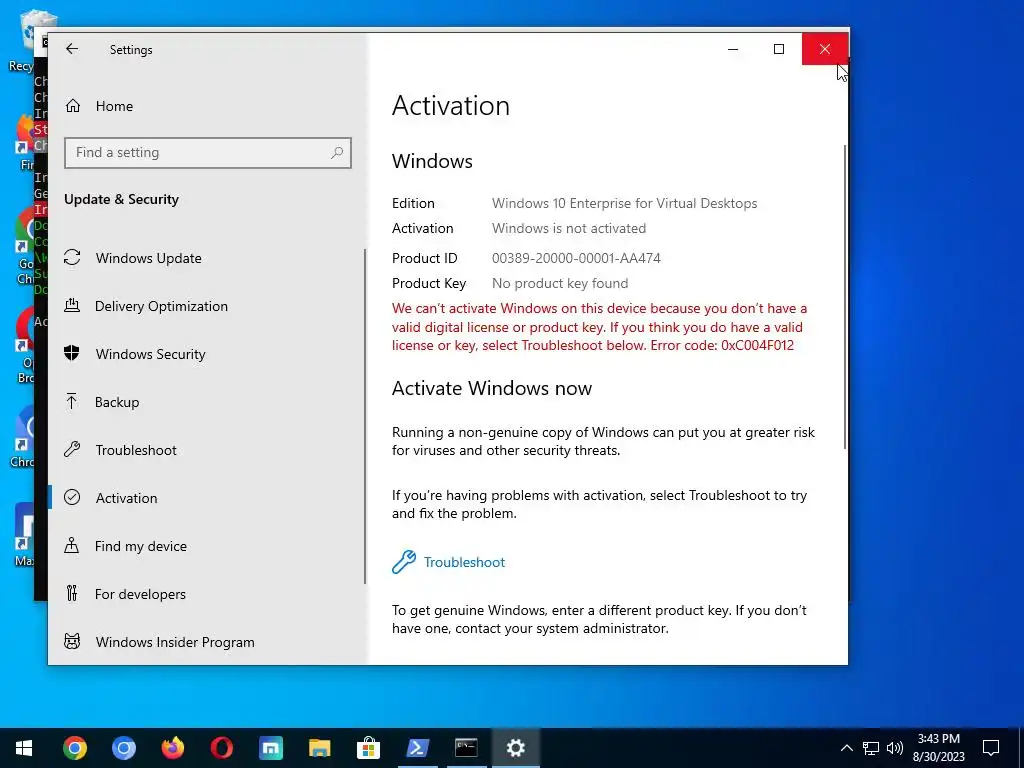Select the Windows Security shield icon
Screen dimensions: 1024x768
pos(72,353)
